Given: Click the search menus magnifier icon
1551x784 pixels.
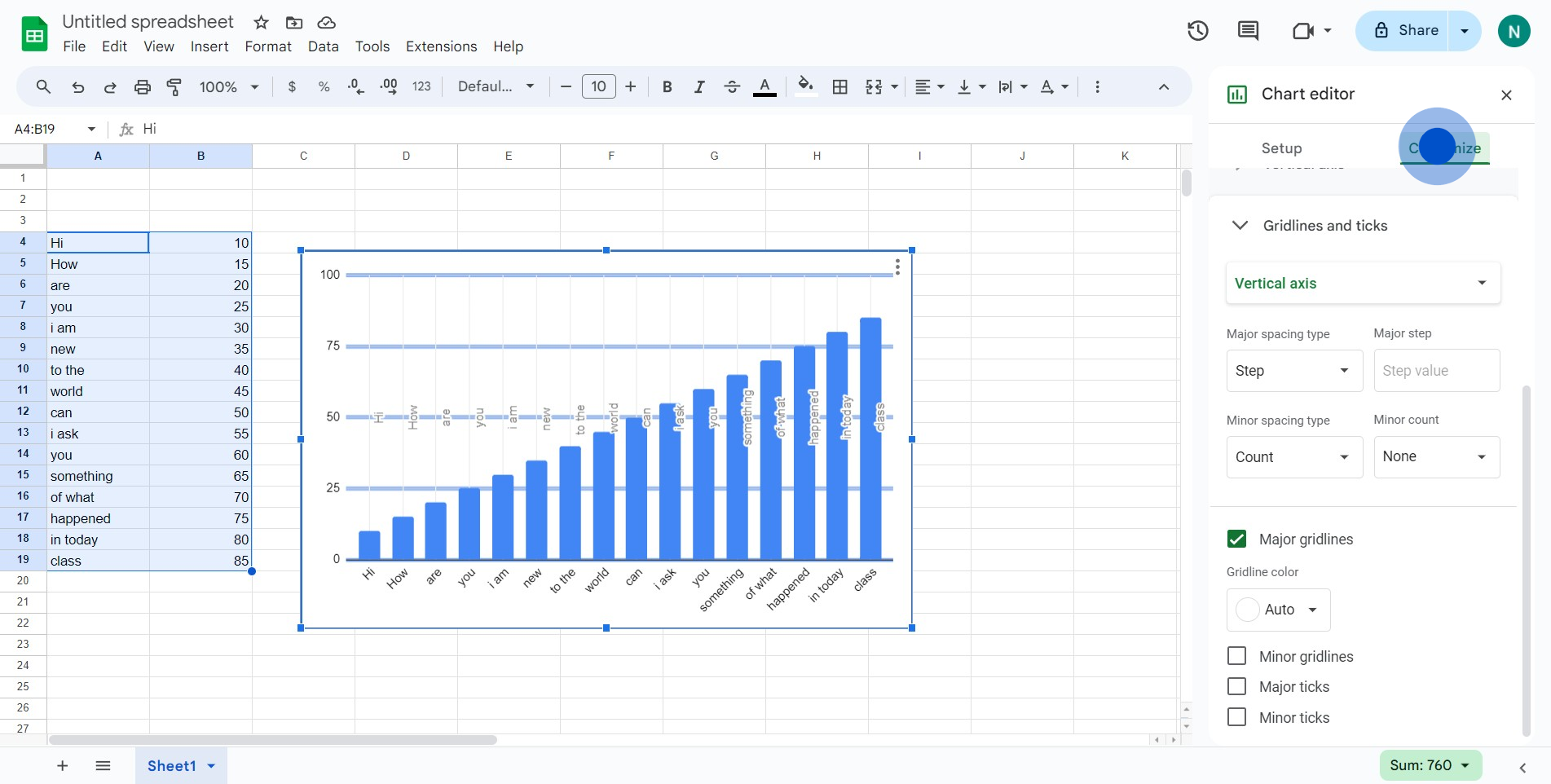Looking at the screenshot, I should [44, 86].
